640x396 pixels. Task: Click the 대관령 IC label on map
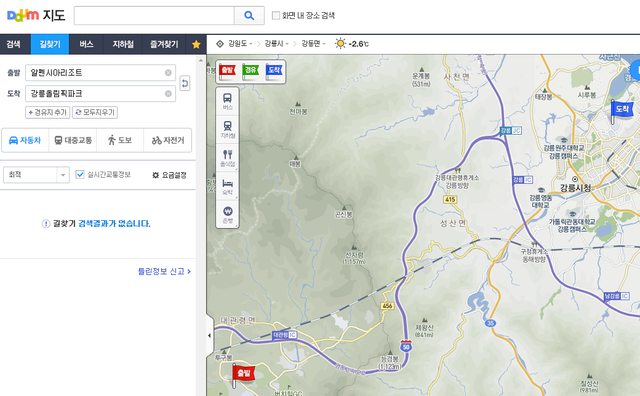coord(284,335)
